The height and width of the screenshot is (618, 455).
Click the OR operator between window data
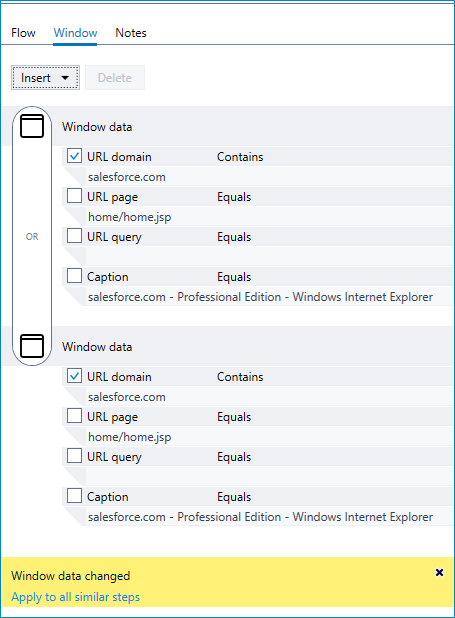click(32, 236)
